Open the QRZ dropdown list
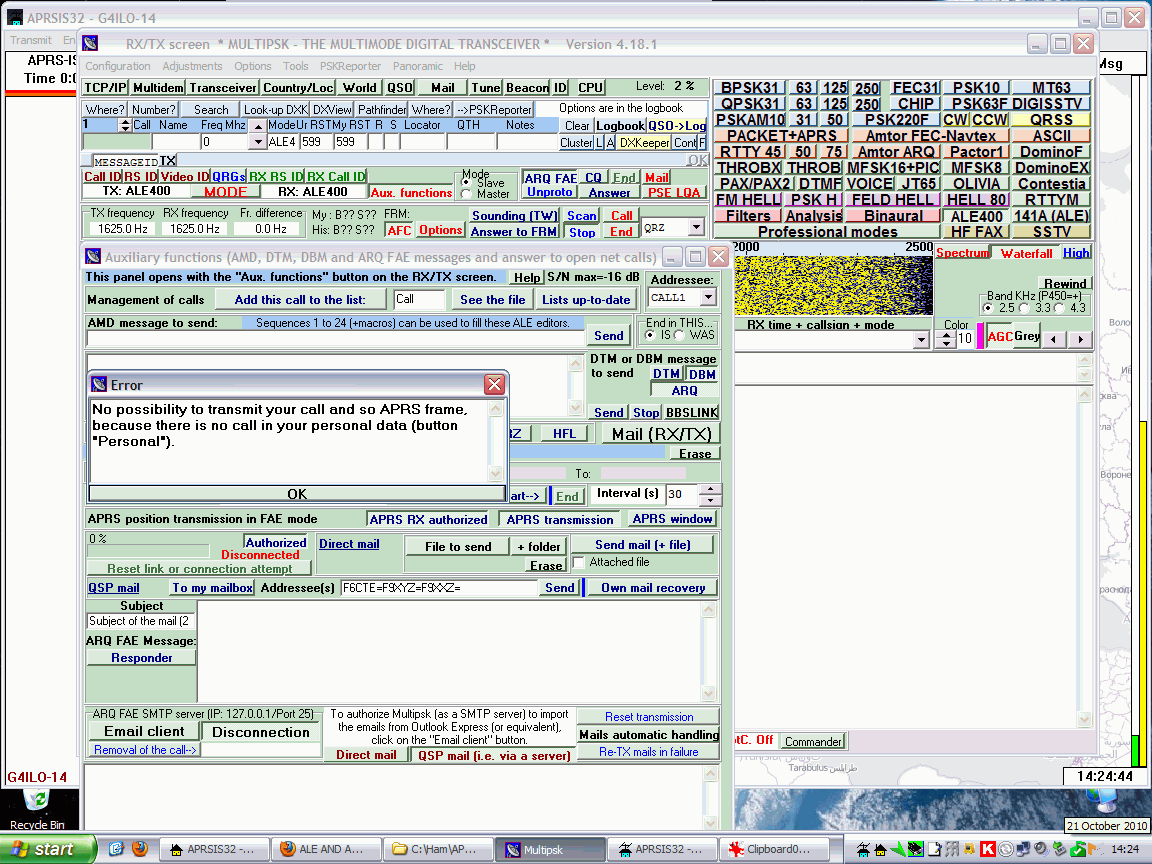Image resolution: width=1152 pixels, height=864 pixels. [696, 228]
